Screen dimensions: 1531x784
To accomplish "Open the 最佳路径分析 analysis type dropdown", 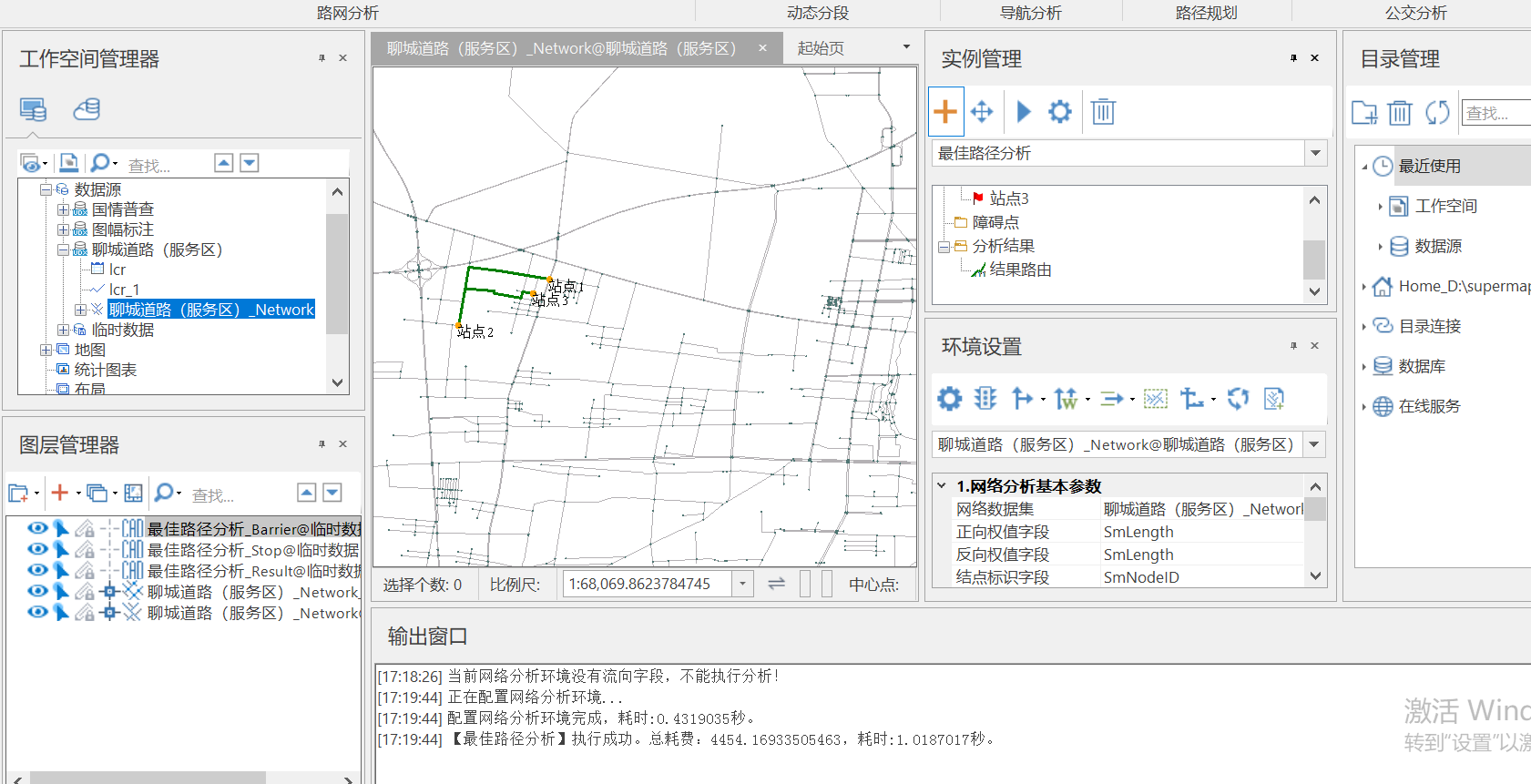I will 1315,153.
